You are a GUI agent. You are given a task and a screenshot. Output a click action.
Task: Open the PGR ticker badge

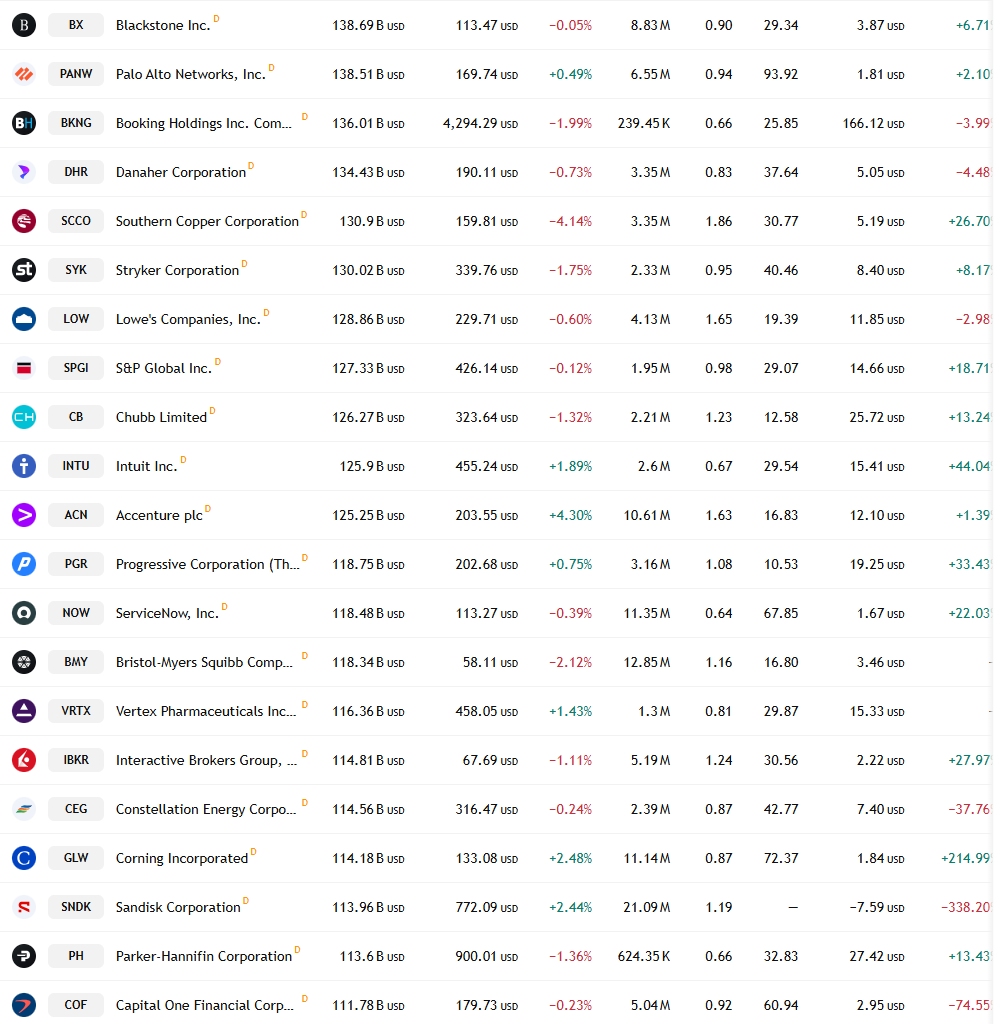click(76, 564)
